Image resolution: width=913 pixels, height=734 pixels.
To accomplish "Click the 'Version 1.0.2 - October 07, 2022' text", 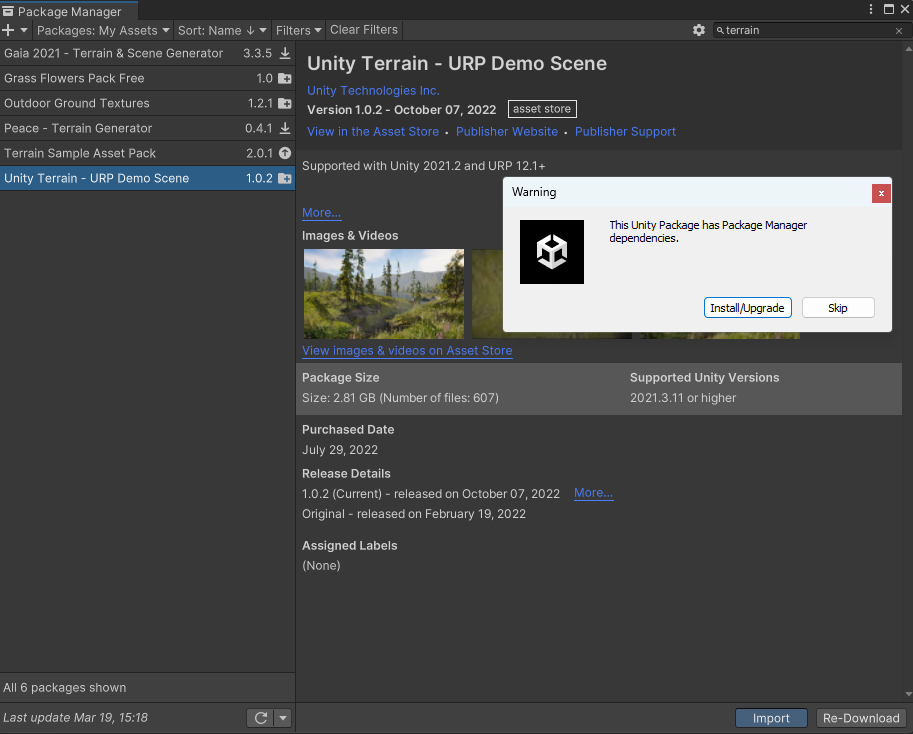I will 402,109.
